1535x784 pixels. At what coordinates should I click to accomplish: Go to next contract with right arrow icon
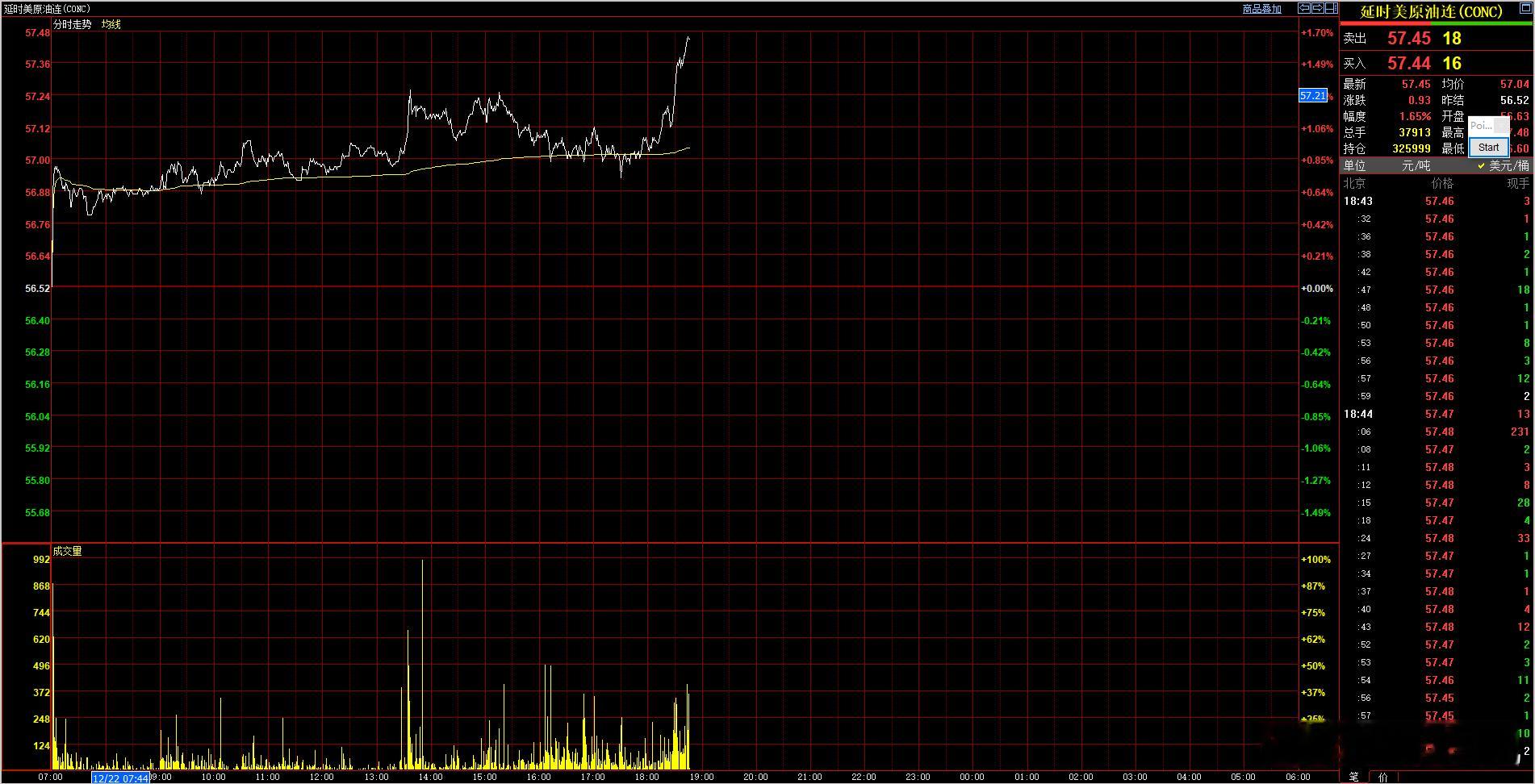(1316, 8)
